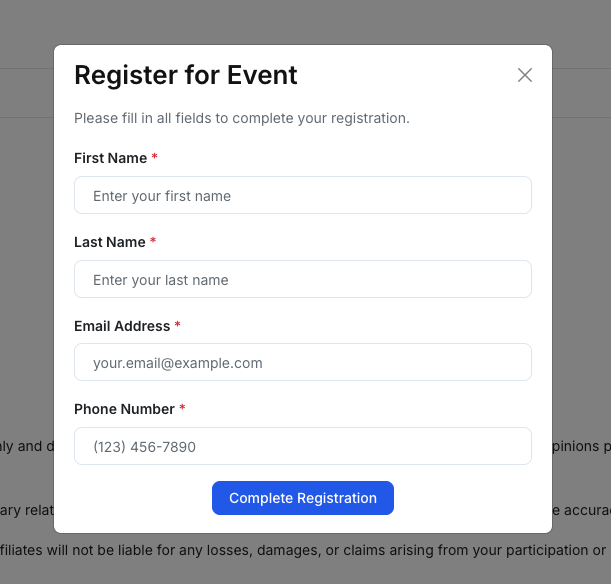This screenshot has width=611, height=584.
Task: Click the required asterisk after Phone Number
Action: click(x=182, y=409)
